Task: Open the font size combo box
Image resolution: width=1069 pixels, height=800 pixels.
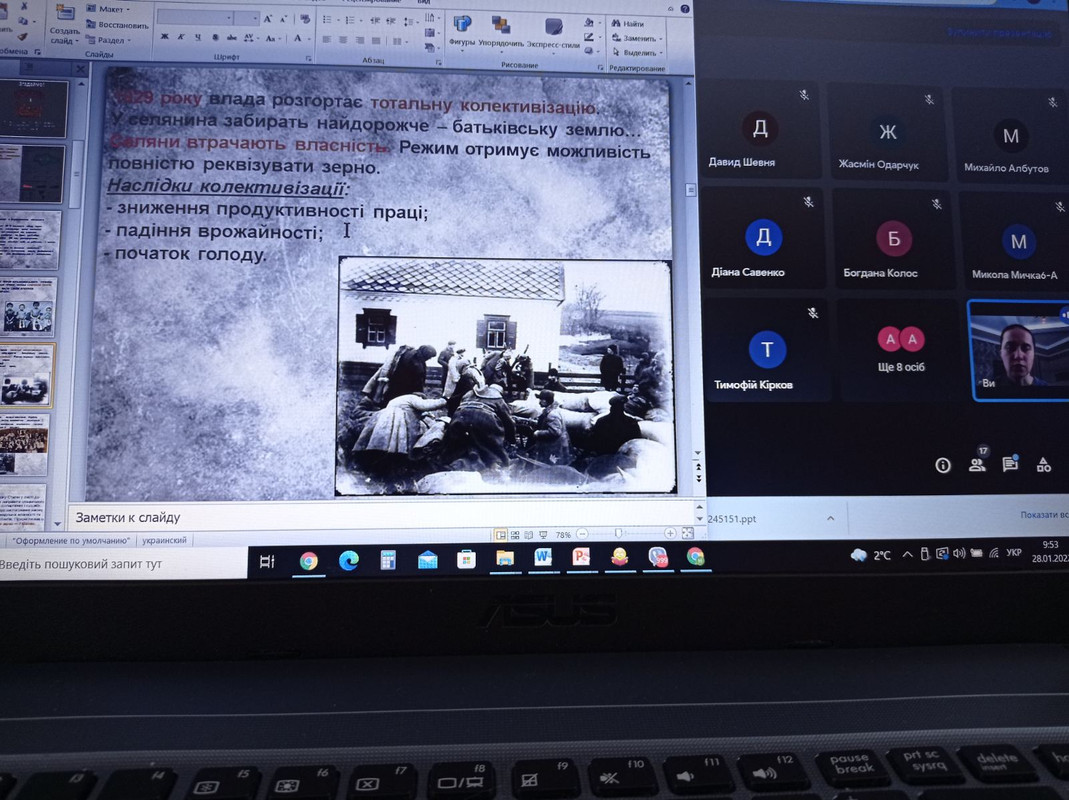Action: [246, 18]
